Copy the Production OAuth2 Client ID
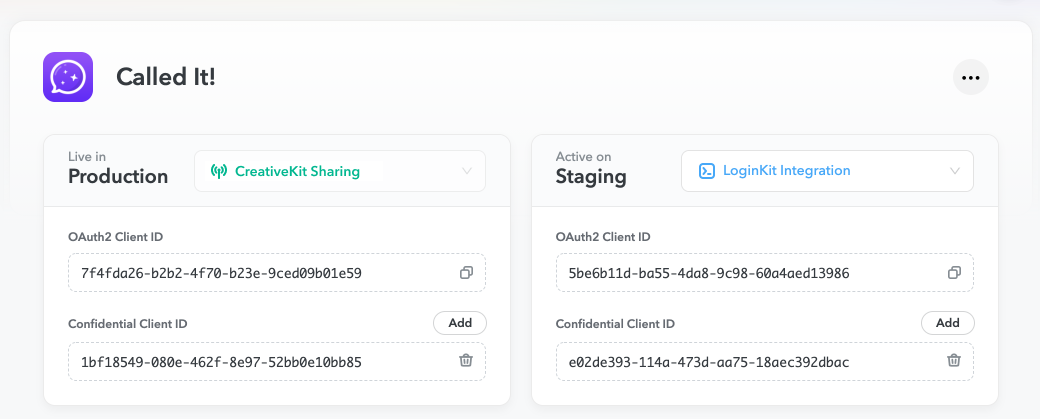 pyautogui.click(x=466, y=272)
